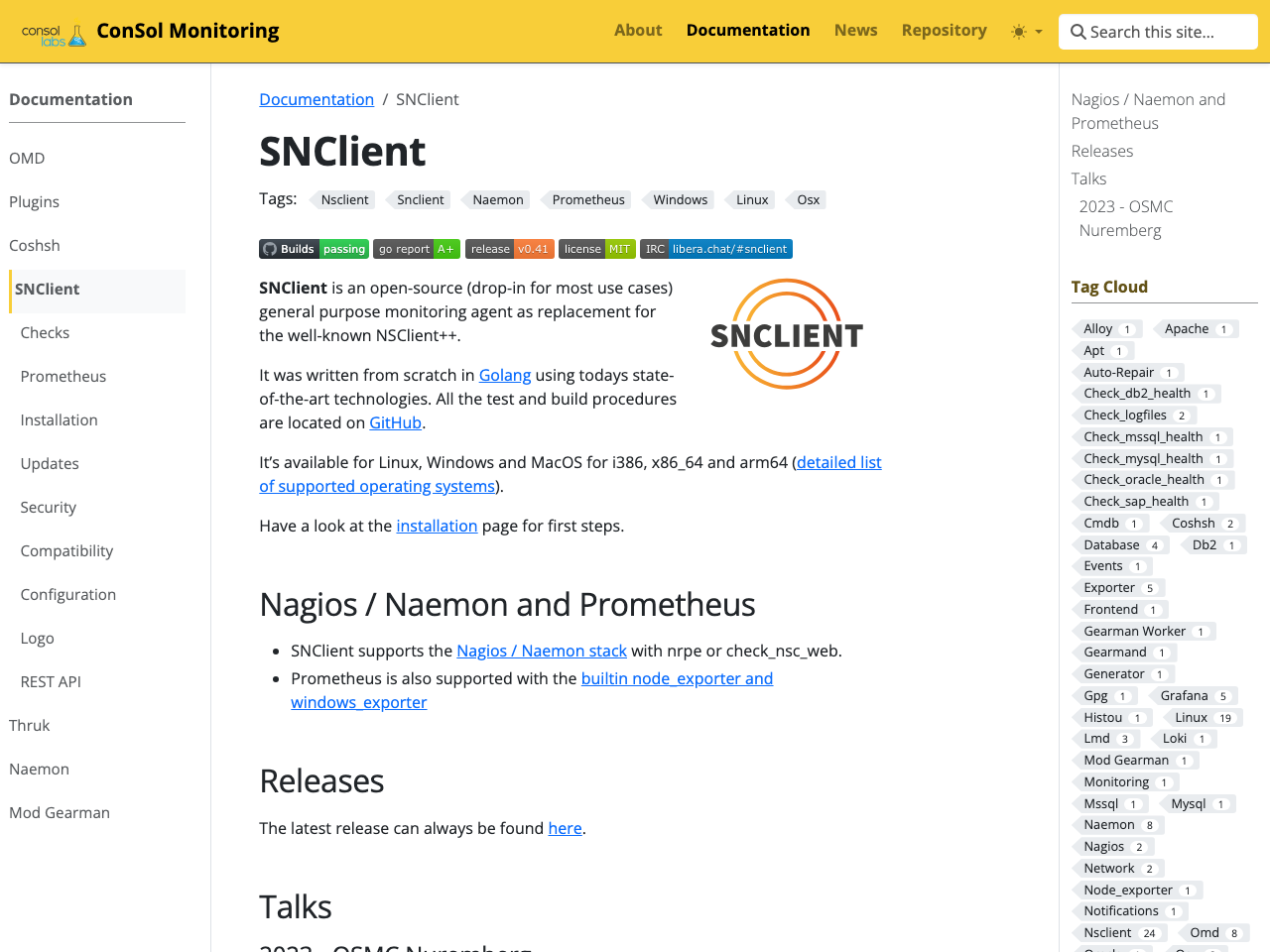Follow the Nagios / Naemon stack link
This screenshot has height=952, width=1270.
541,651
